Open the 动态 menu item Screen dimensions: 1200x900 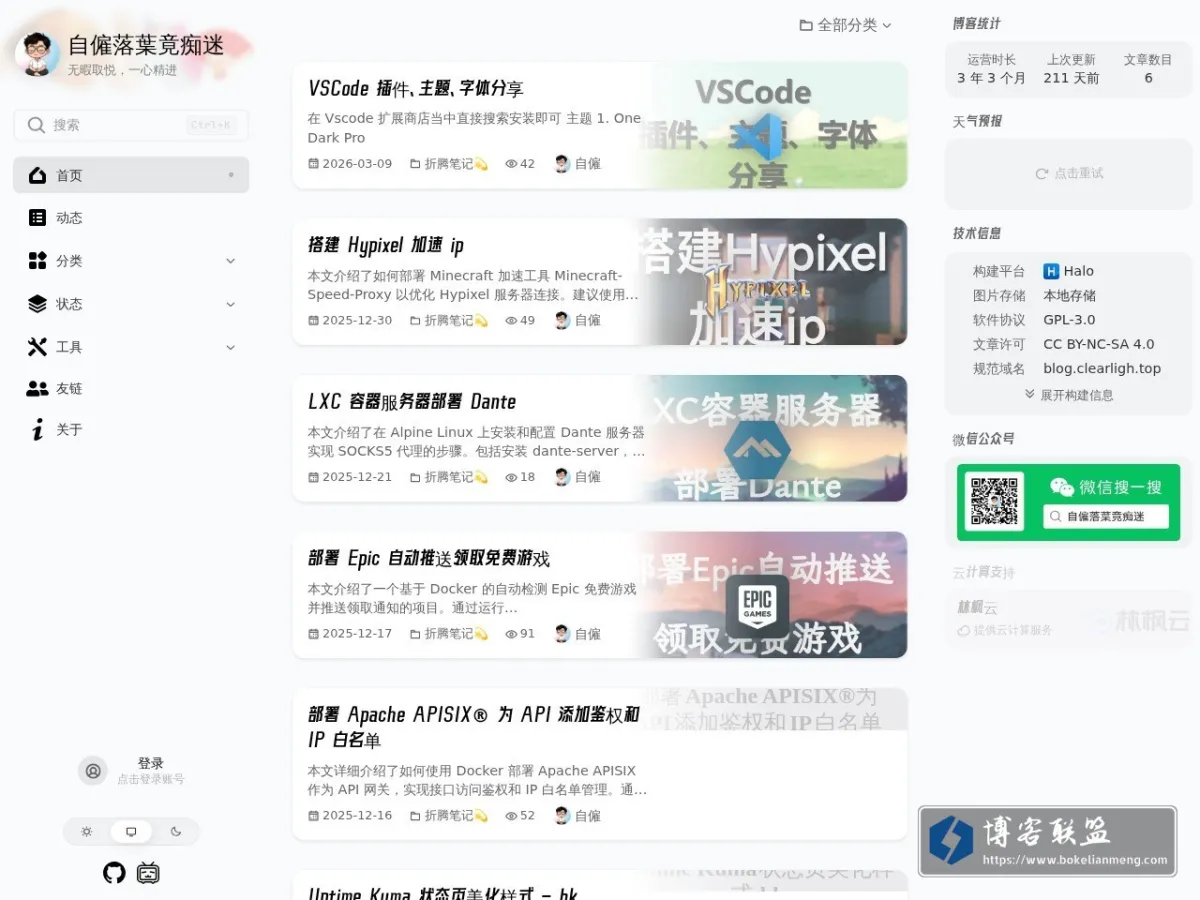coord(131,218)
